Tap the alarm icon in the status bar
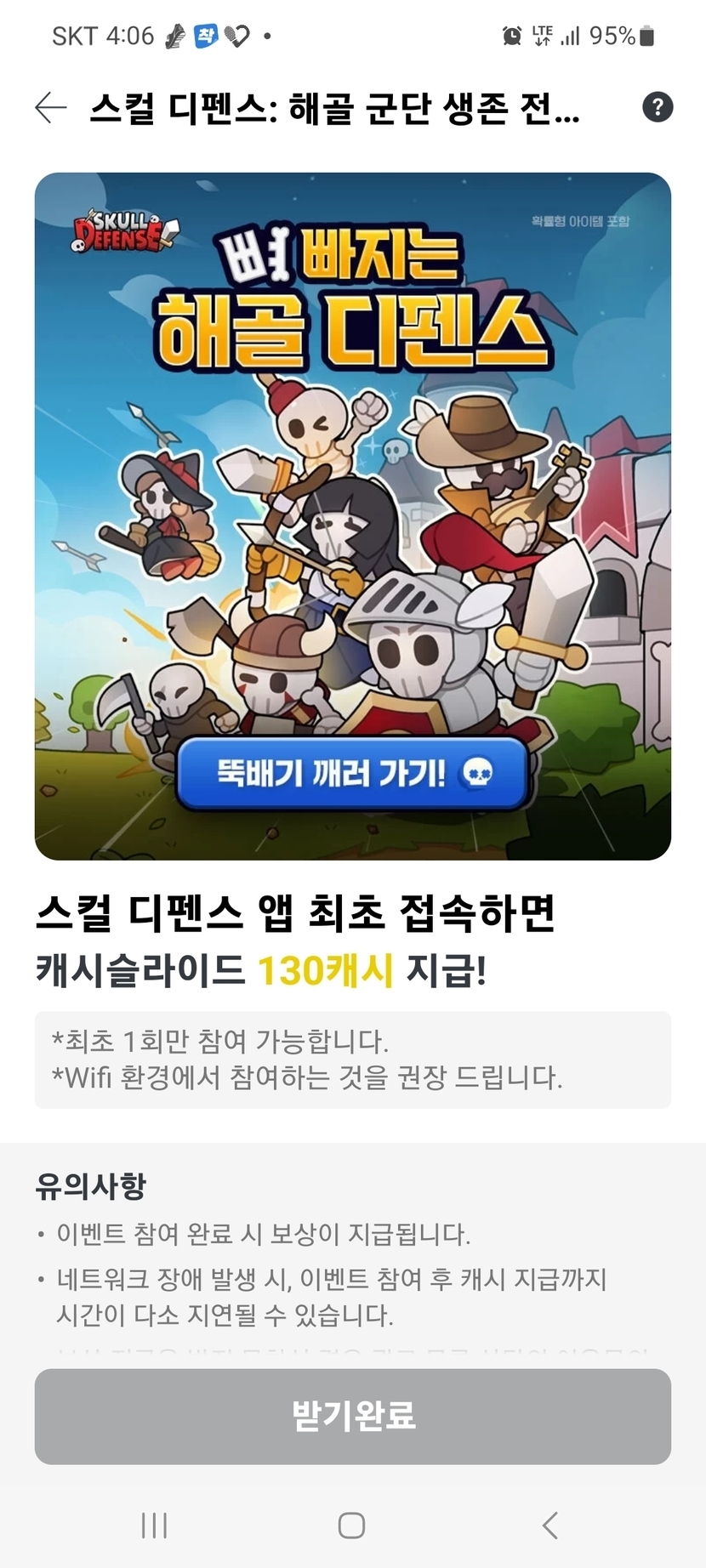 (x=512, y=36)
